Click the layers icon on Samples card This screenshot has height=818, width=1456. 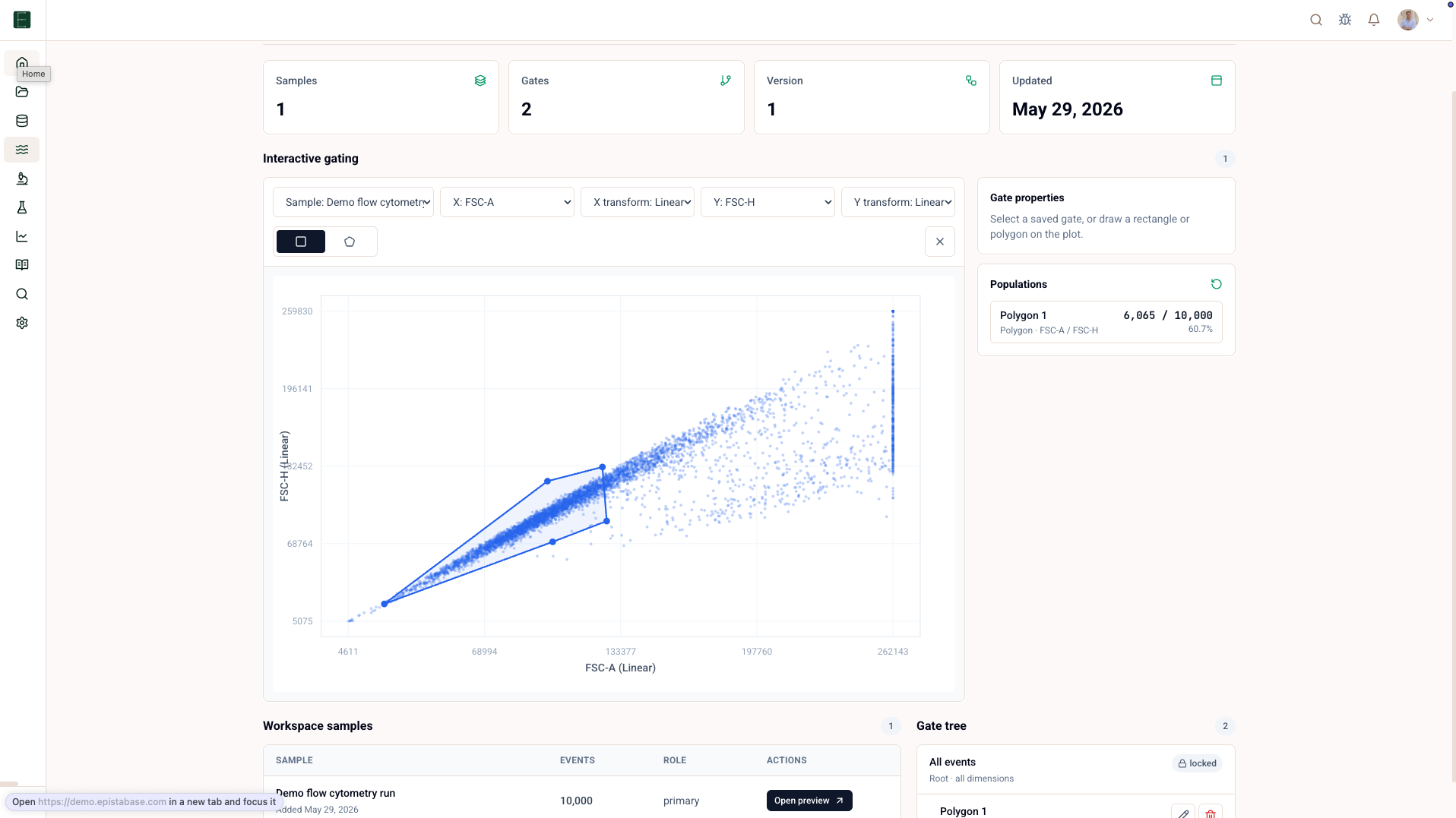[x=480, y=81]
